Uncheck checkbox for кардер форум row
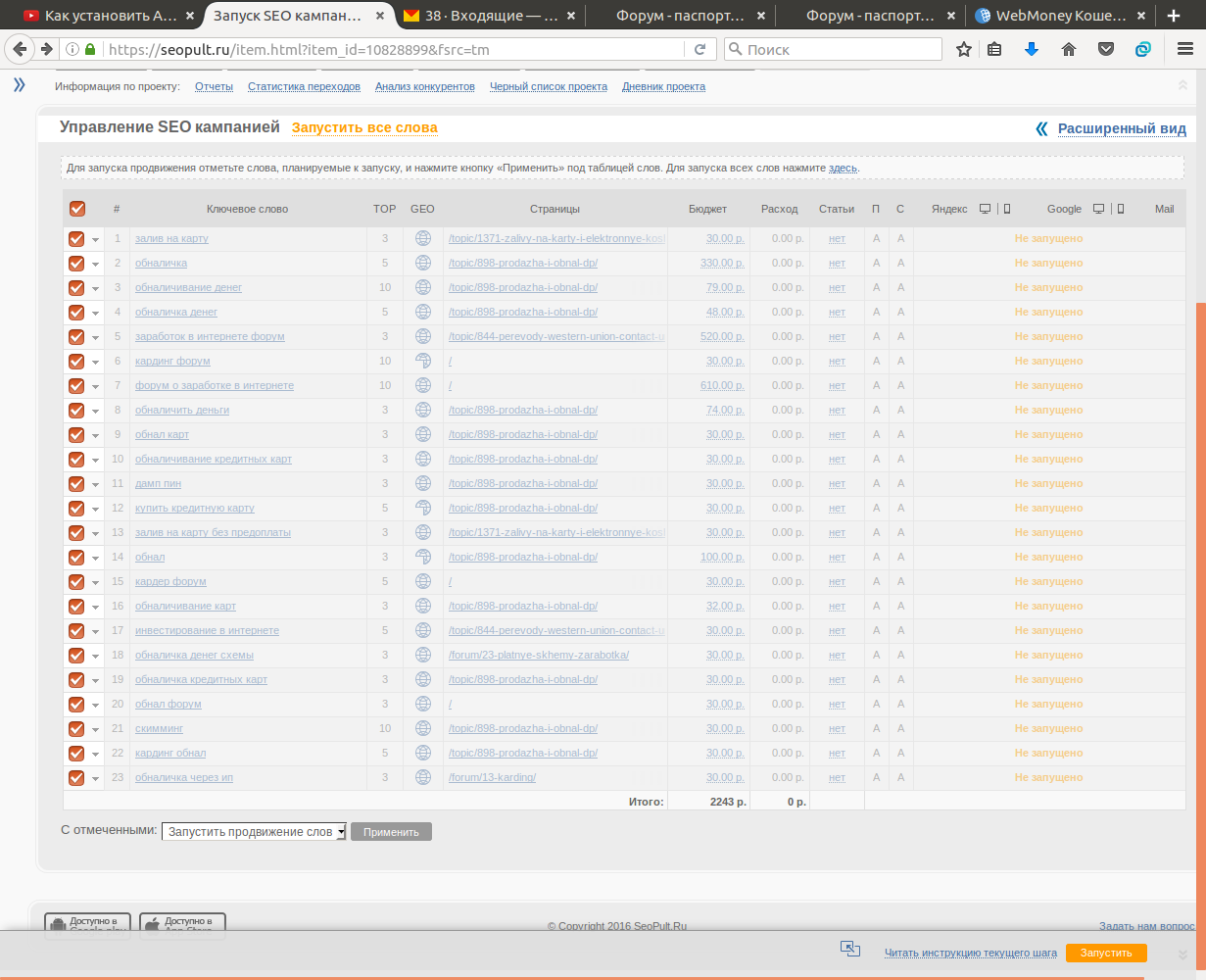1206x980 pixels. 76,581
